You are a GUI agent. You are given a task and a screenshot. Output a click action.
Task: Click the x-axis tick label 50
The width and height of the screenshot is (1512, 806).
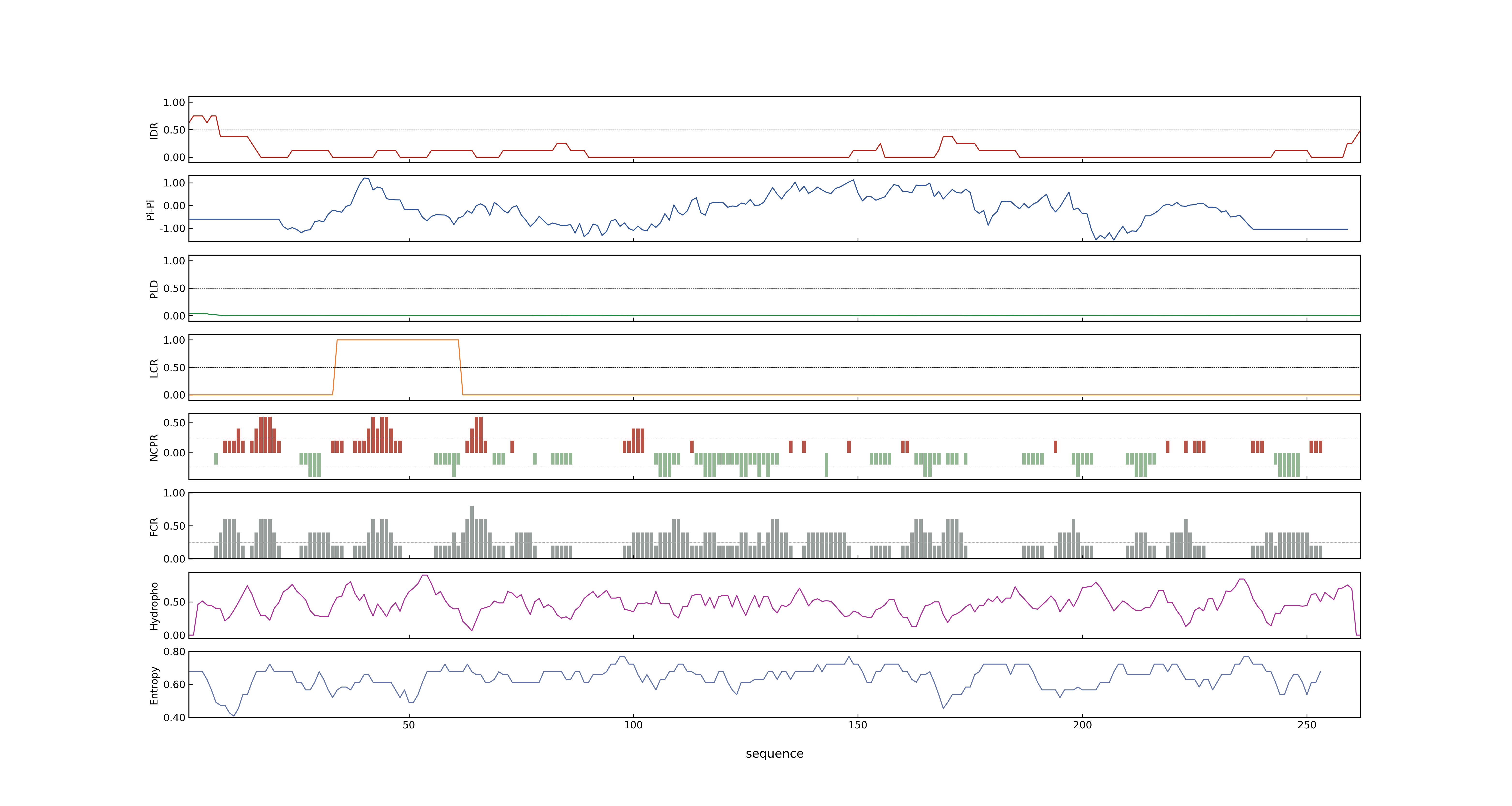[409, 725]
